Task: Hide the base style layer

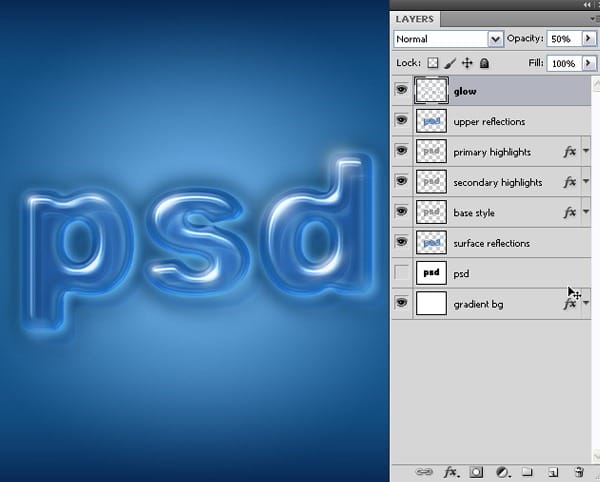Action: (401, 211)
